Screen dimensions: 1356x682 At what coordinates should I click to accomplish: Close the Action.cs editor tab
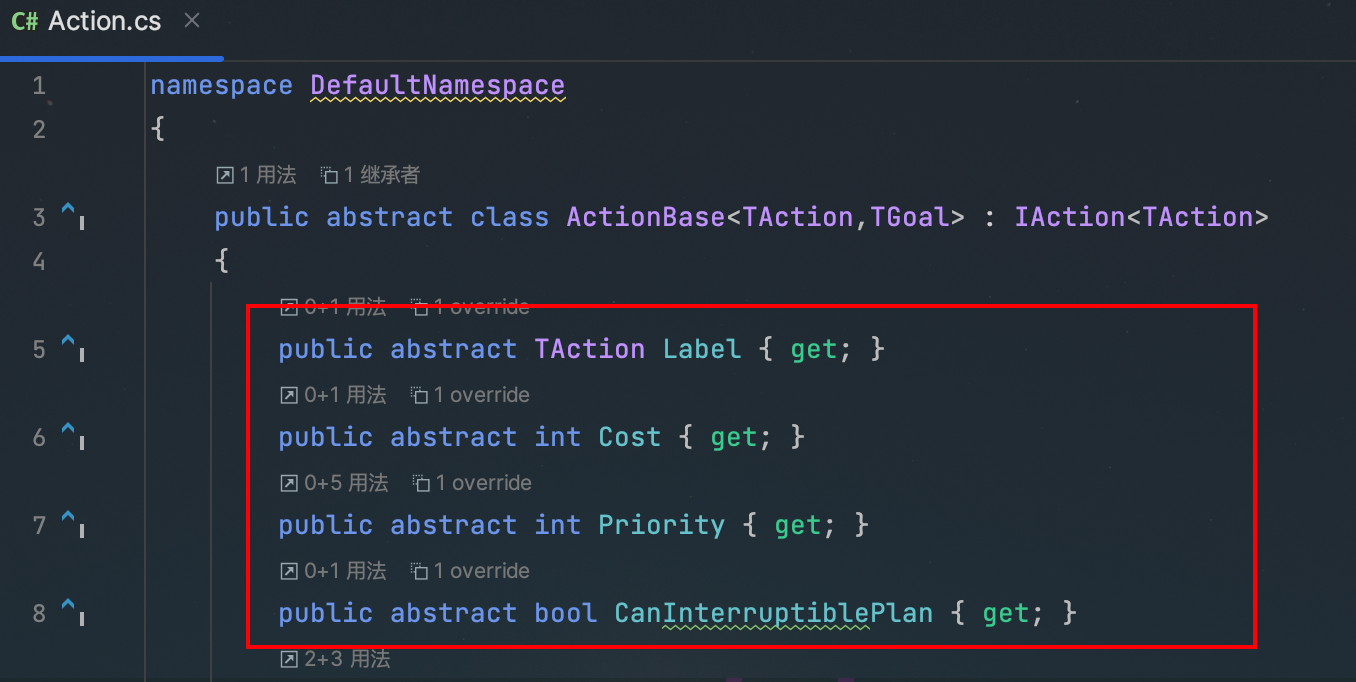point(192,20)
